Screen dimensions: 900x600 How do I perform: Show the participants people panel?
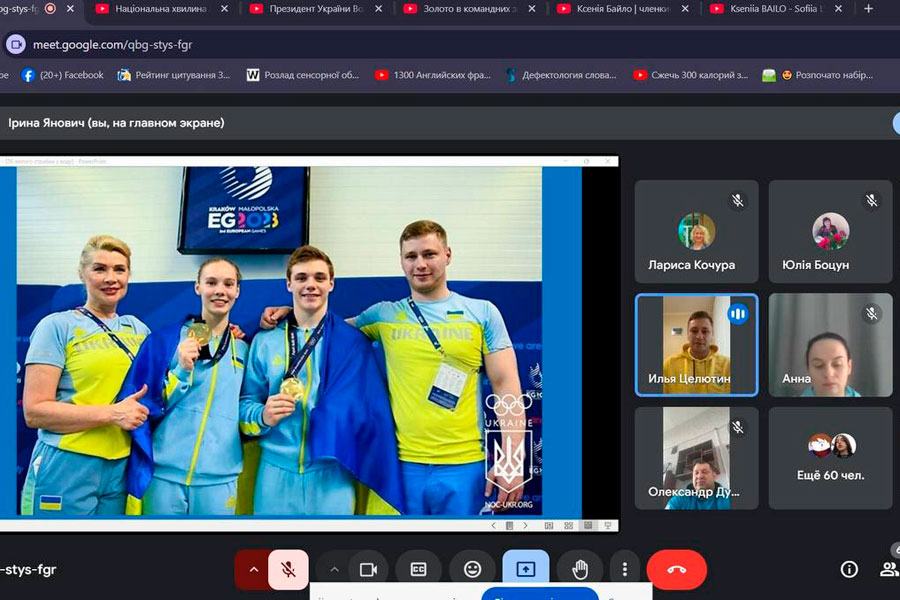pos(888,569)
